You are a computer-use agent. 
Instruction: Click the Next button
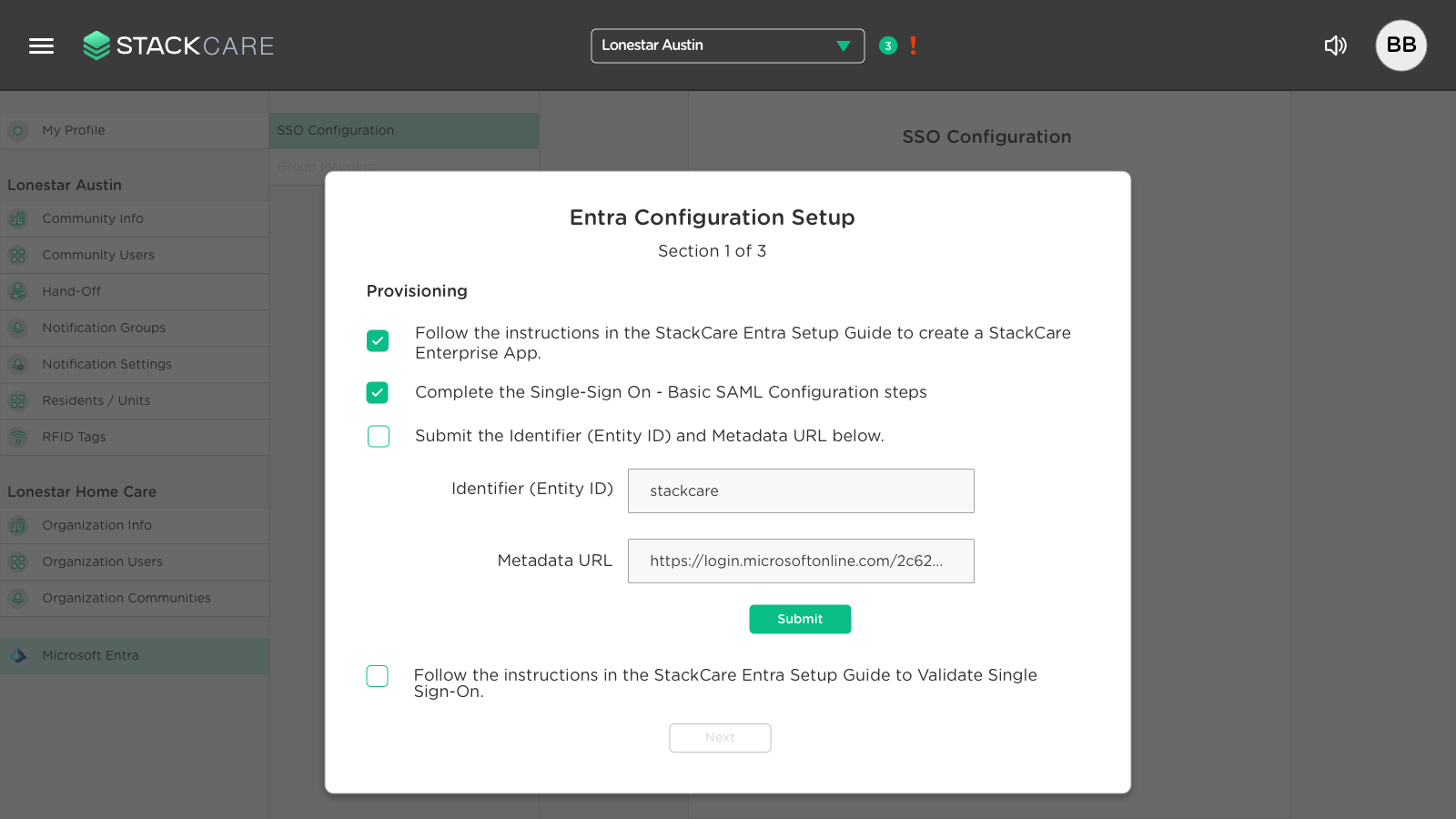click(720, 738)
